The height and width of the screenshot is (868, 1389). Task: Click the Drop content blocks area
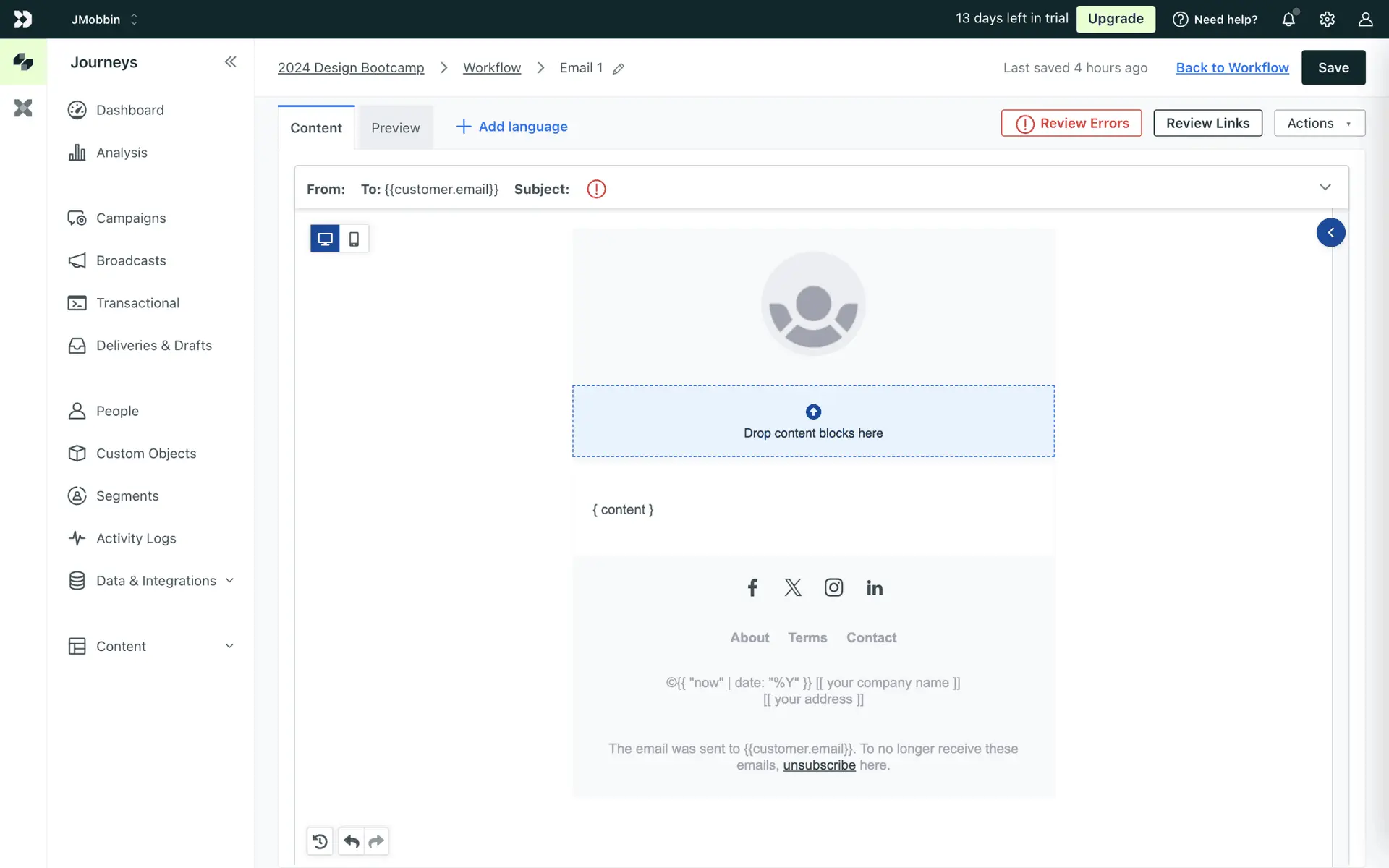coord(813,421)
